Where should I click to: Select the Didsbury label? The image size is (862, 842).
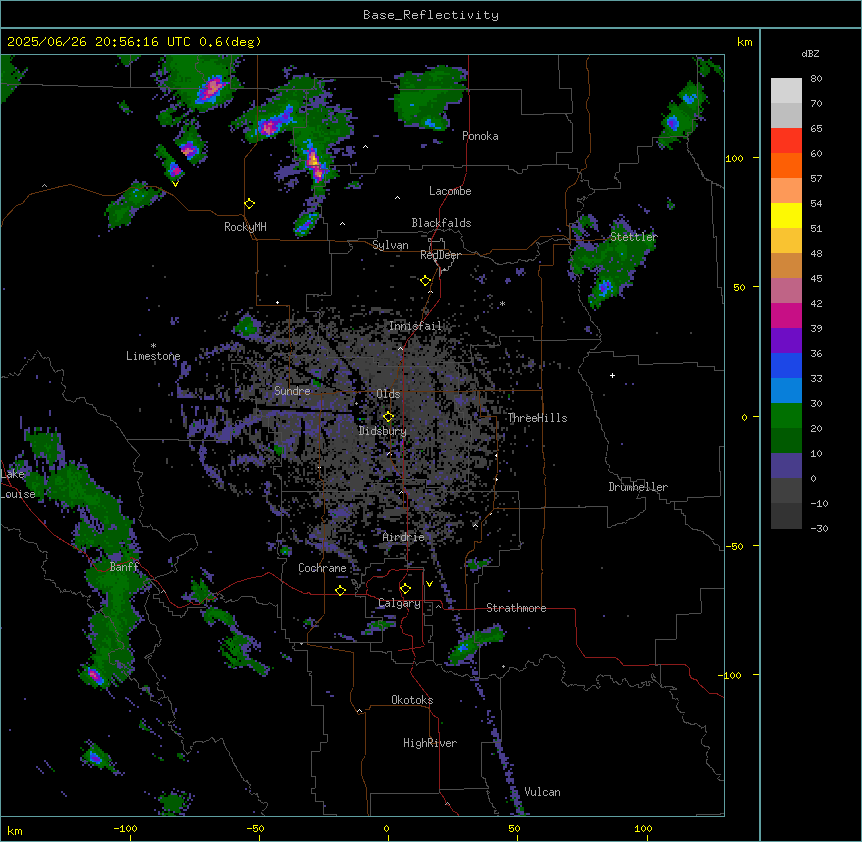tap(383, 431)
